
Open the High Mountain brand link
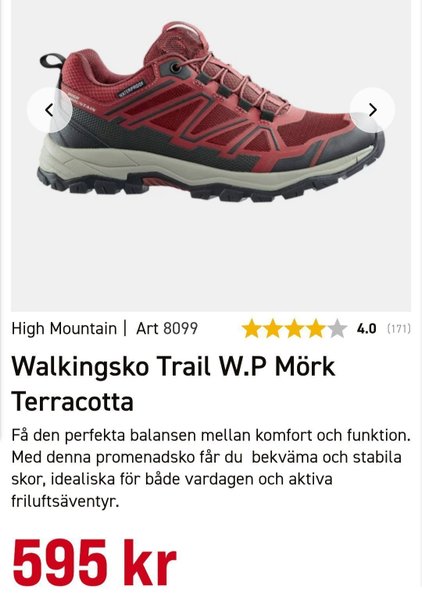64,328
